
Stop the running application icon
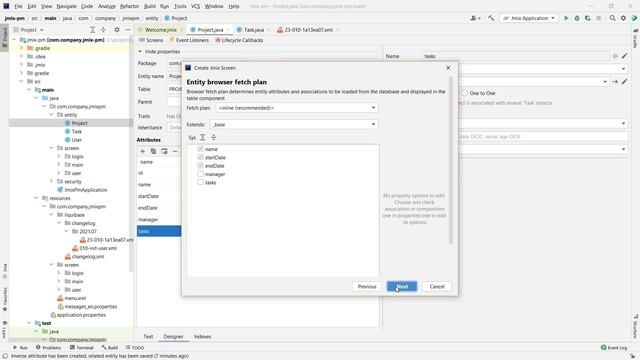598,18
